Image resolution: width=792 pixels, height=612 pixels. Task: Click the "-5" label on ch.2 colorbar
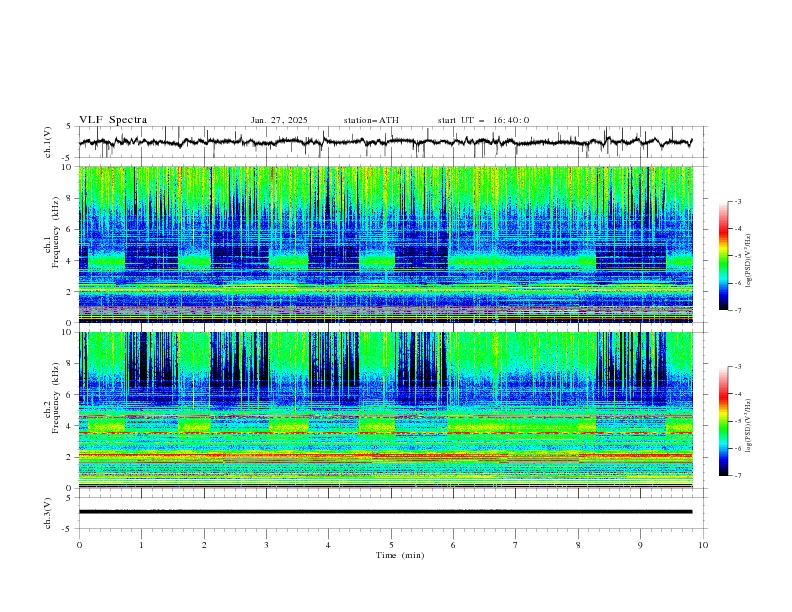pos(738,421)
